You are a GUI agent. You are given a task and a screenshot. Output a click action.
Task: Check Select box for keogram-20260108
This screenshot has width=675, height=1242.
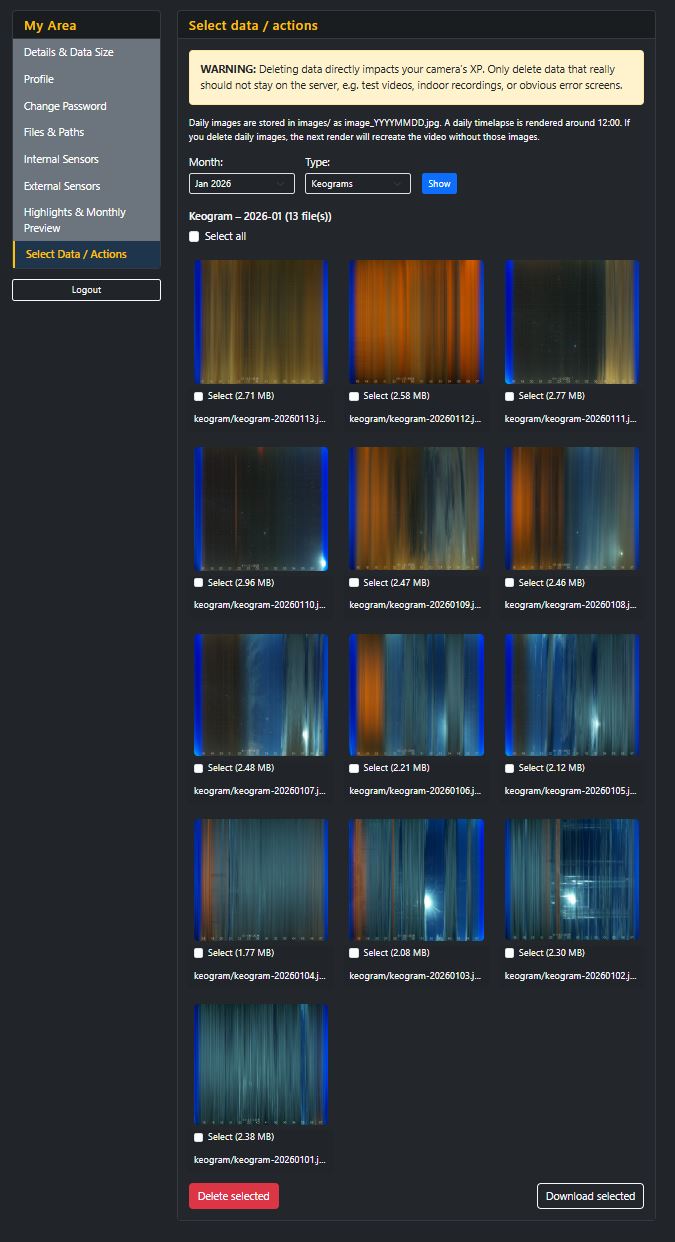point(510,583)
